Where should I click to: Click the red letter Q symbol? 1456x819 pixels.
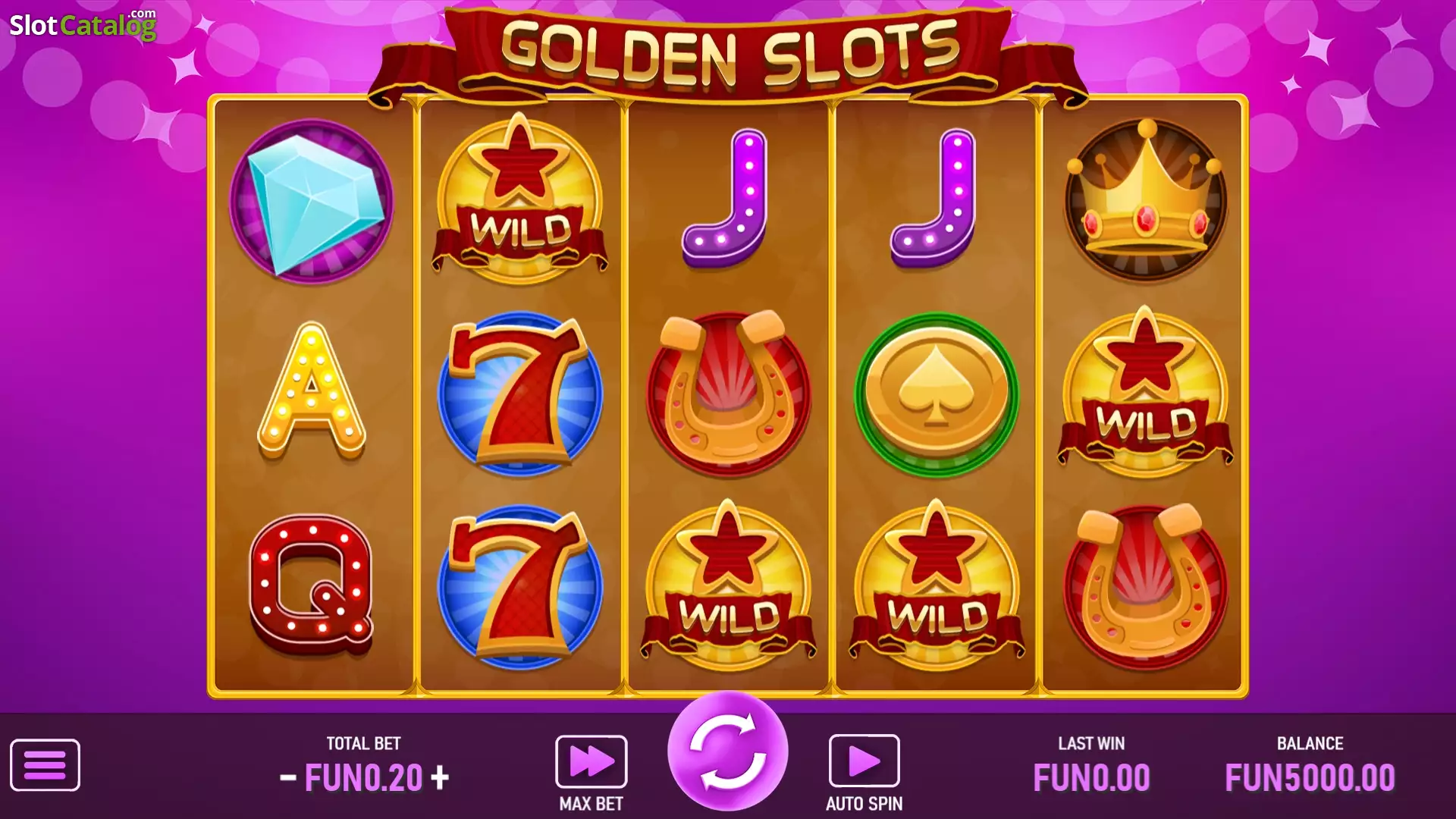click(312, 585)
